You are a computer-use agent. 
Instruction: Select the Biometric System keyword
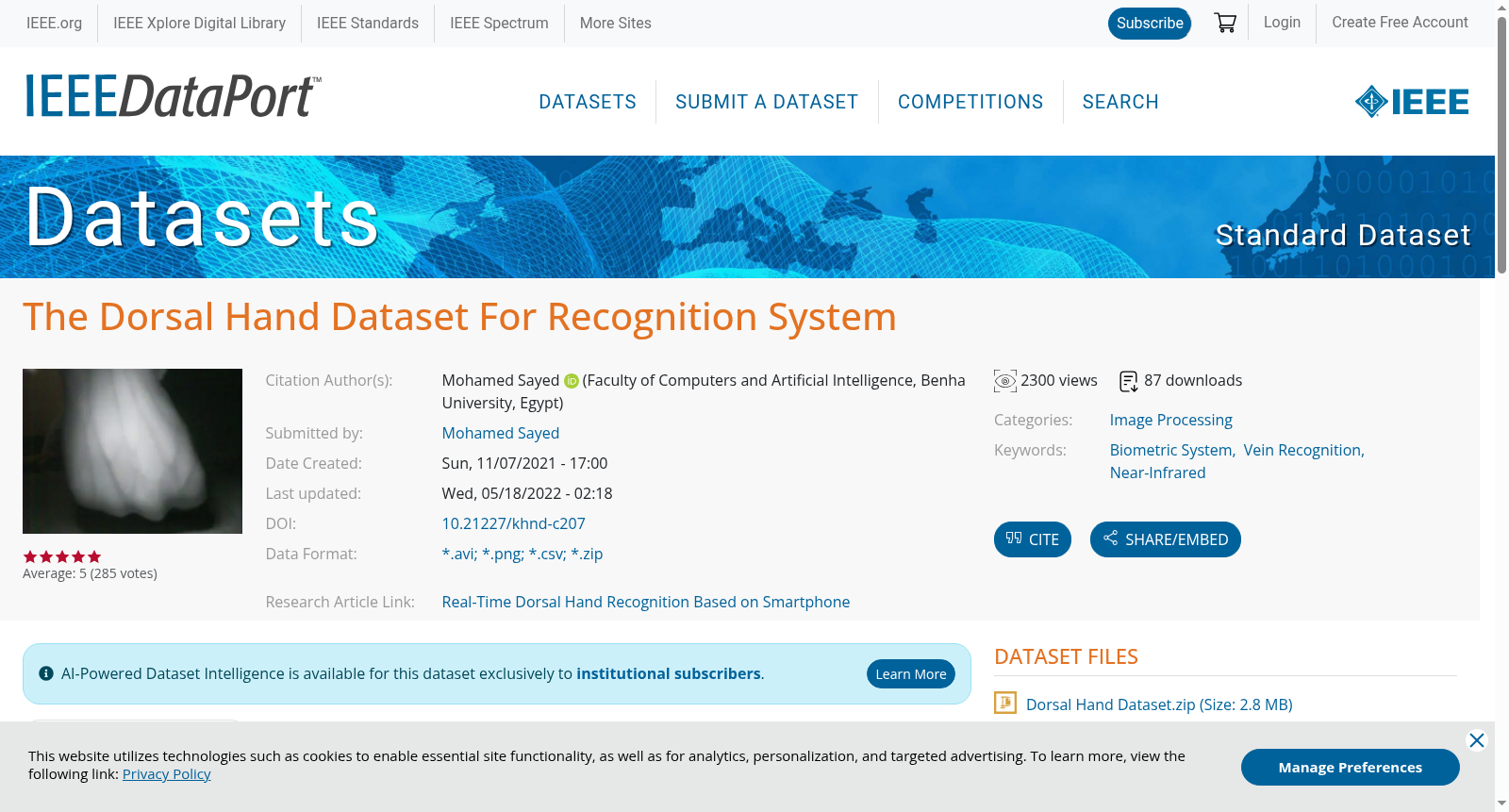[1172, 450]
